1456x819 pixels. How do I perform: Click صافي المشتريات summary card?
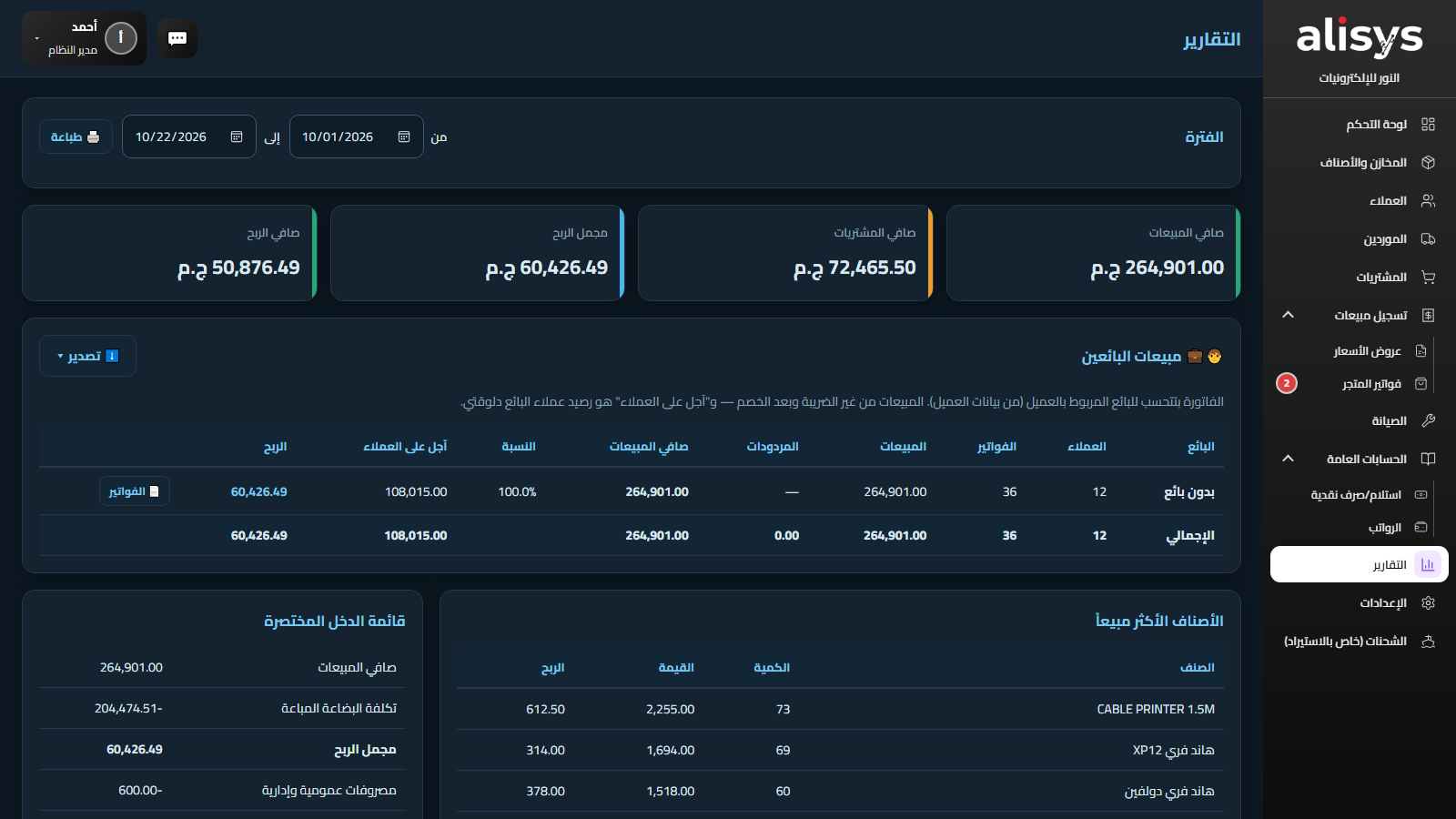pos(785,253)
